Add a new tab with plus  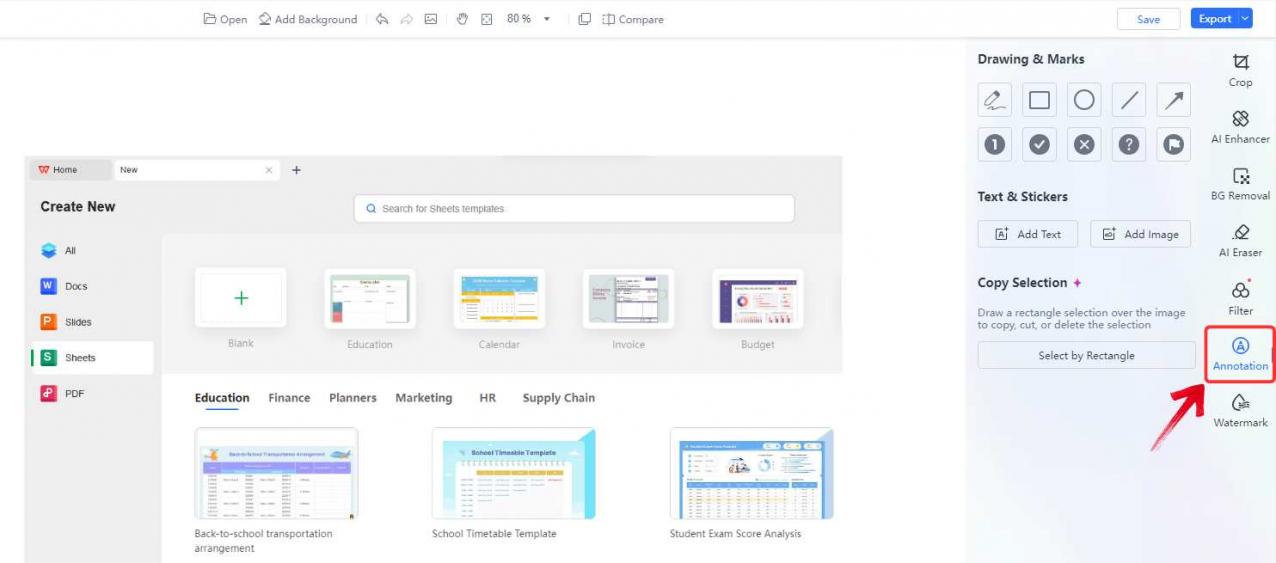(x=296, y=170)
